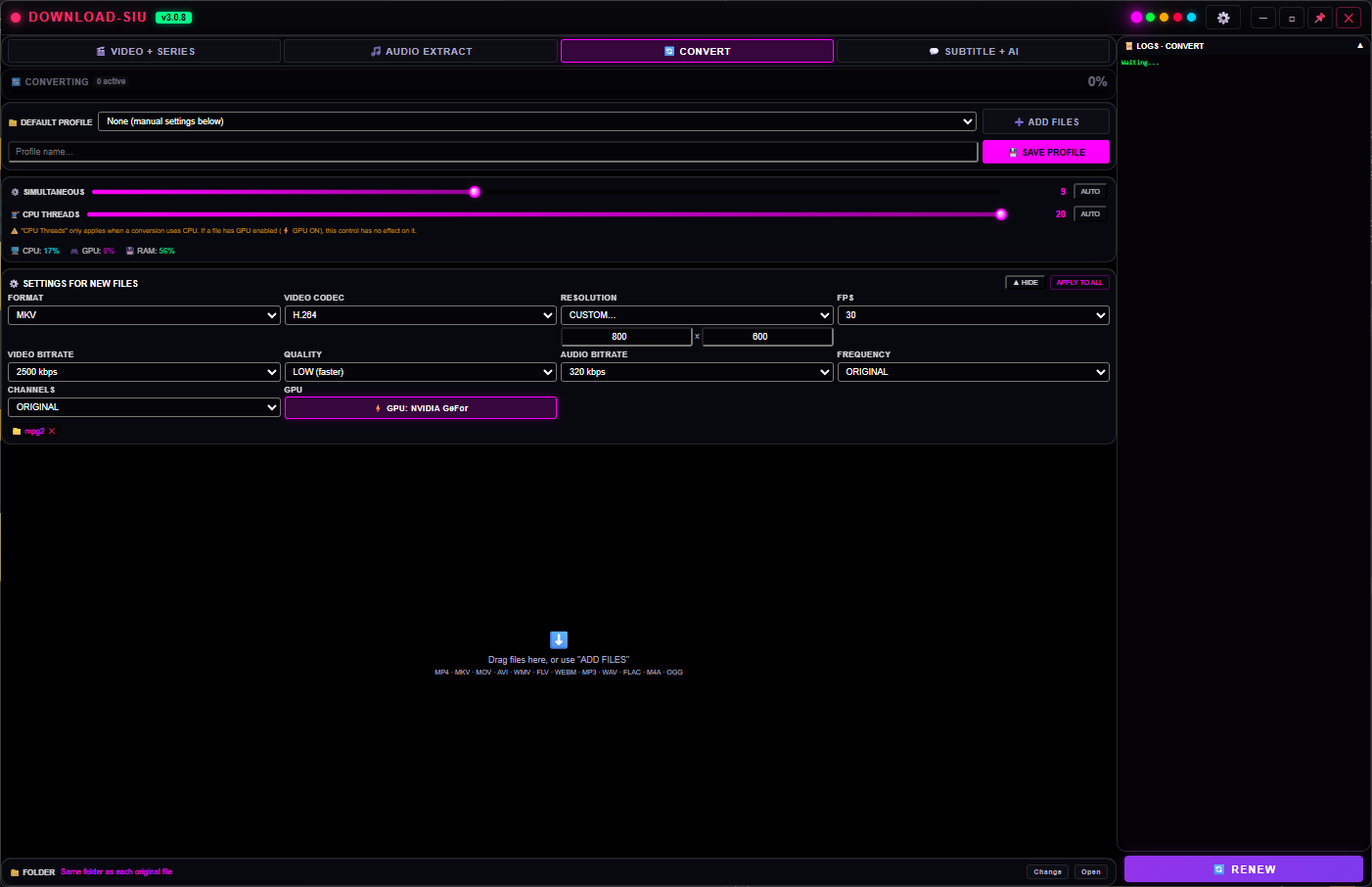
Task: Toggle Auto for CPU Threads
Action: pyautogui.click(x=1090, y=213)
